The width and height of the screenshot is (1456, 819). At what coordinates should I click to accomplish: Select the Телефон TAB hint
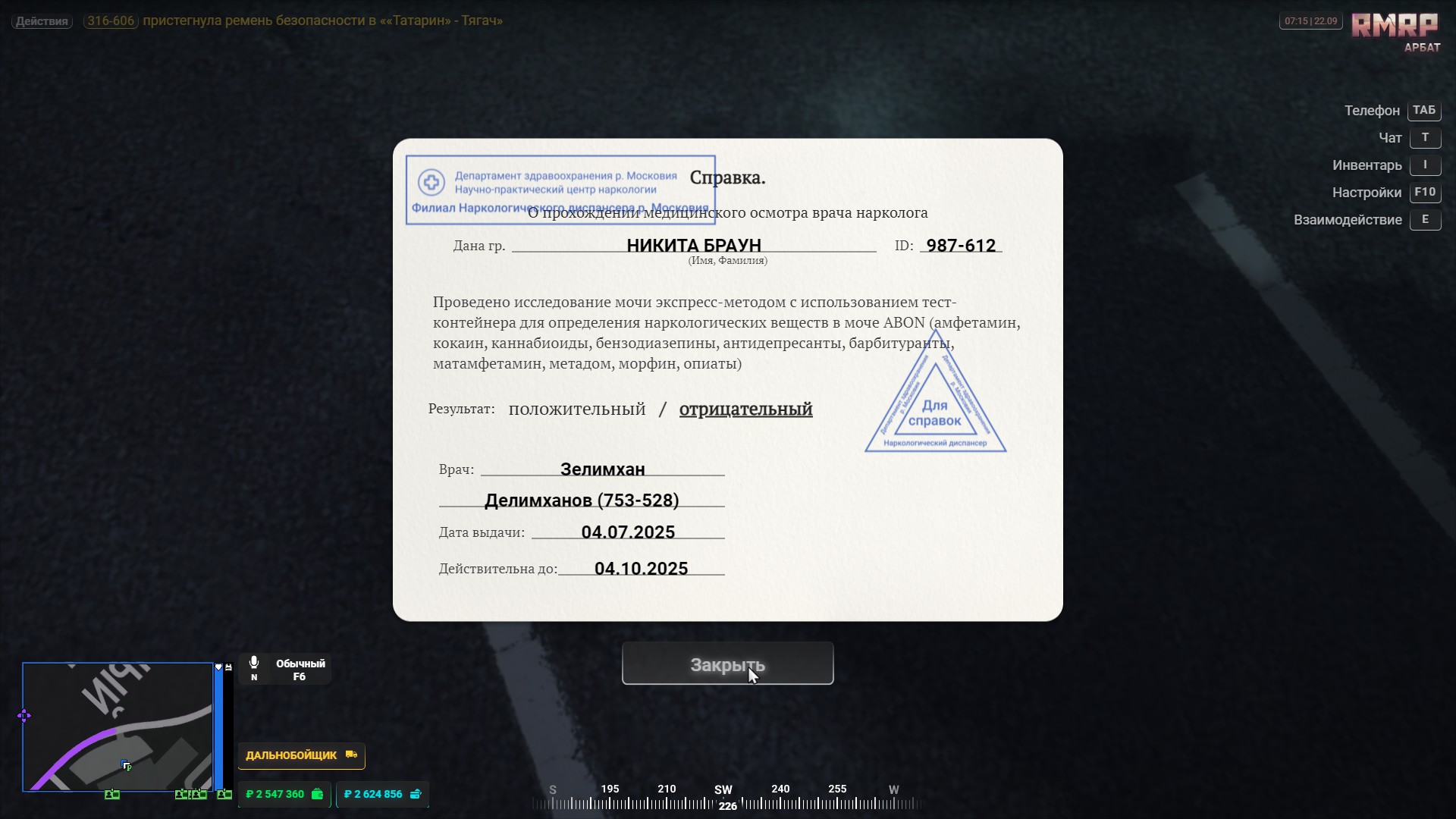[1423, 111]
